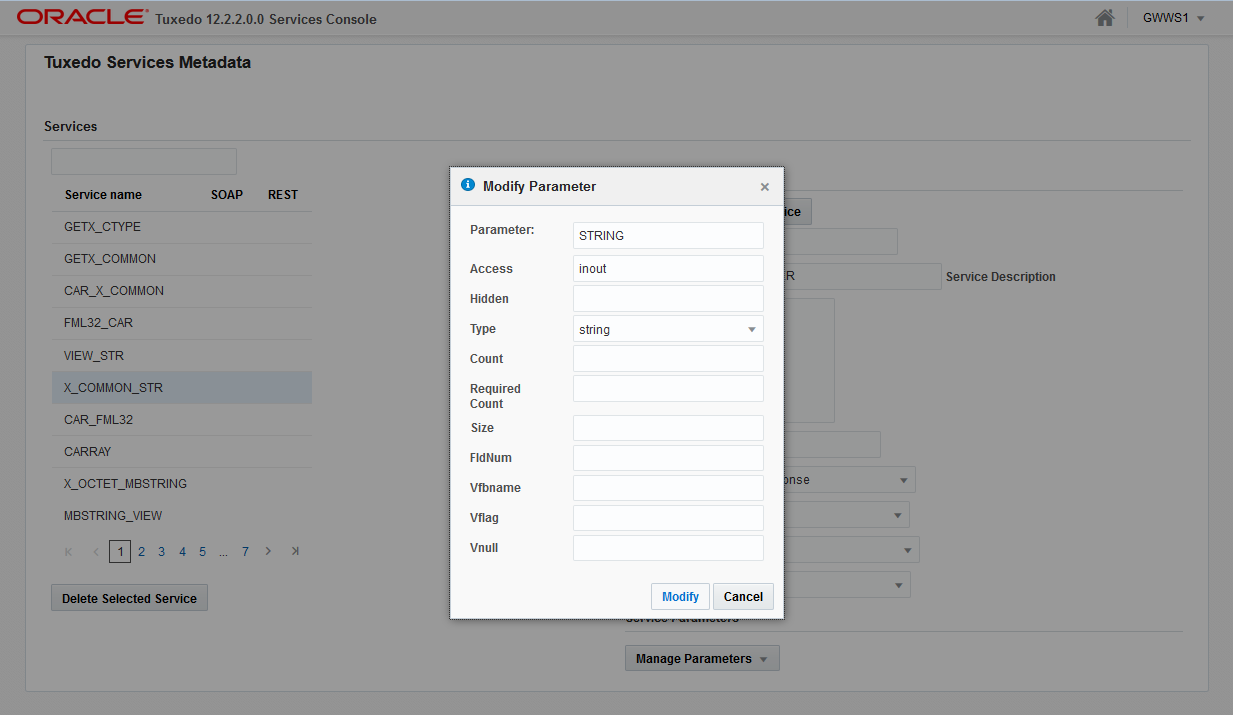Image resolution: width=1233 pixels, height=715 pixels.
Task: Jump to the first services page
Action: (x=69, y=551)
